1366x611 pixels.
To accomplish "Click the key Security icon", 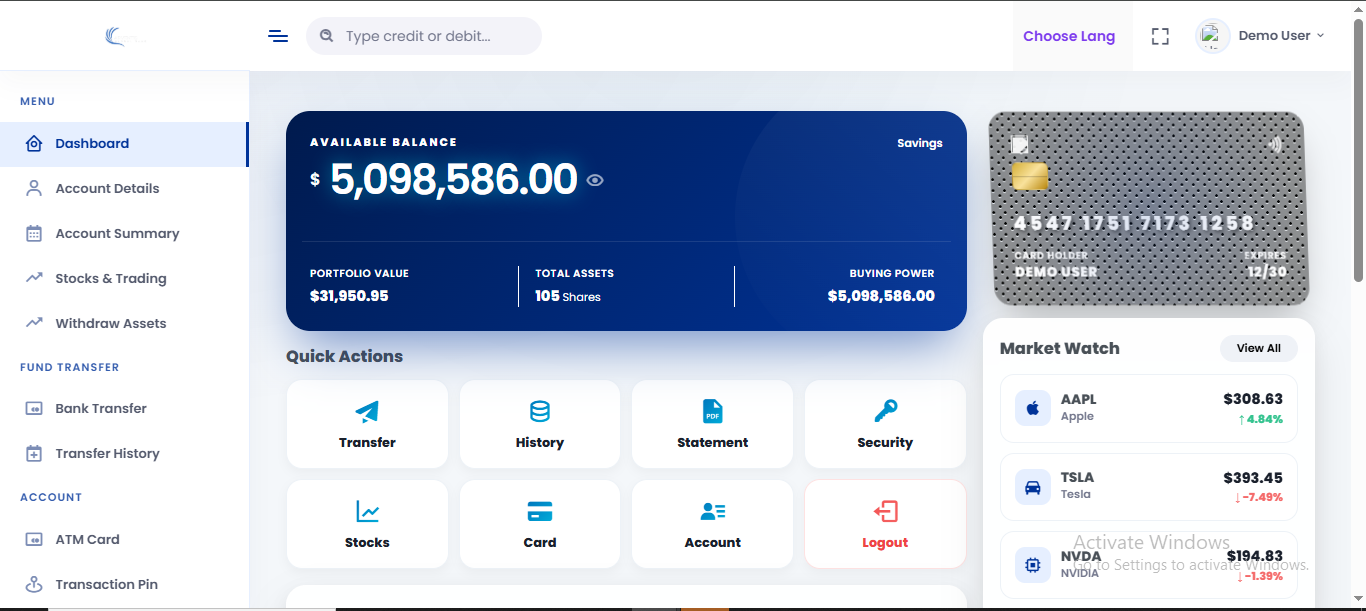I will click(x=885, y=411).
